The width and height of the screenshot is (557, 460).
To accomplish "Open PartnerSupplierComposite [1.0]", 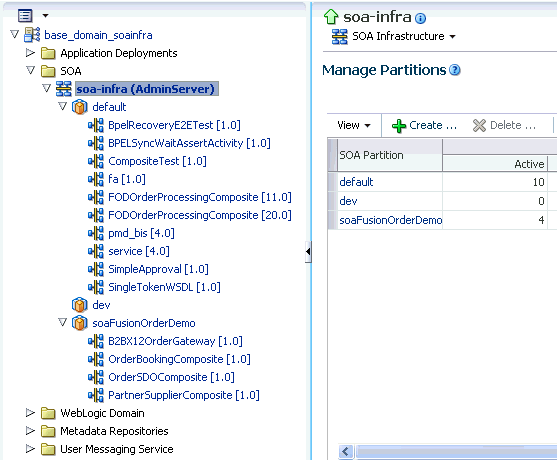I will pos(184,395).
